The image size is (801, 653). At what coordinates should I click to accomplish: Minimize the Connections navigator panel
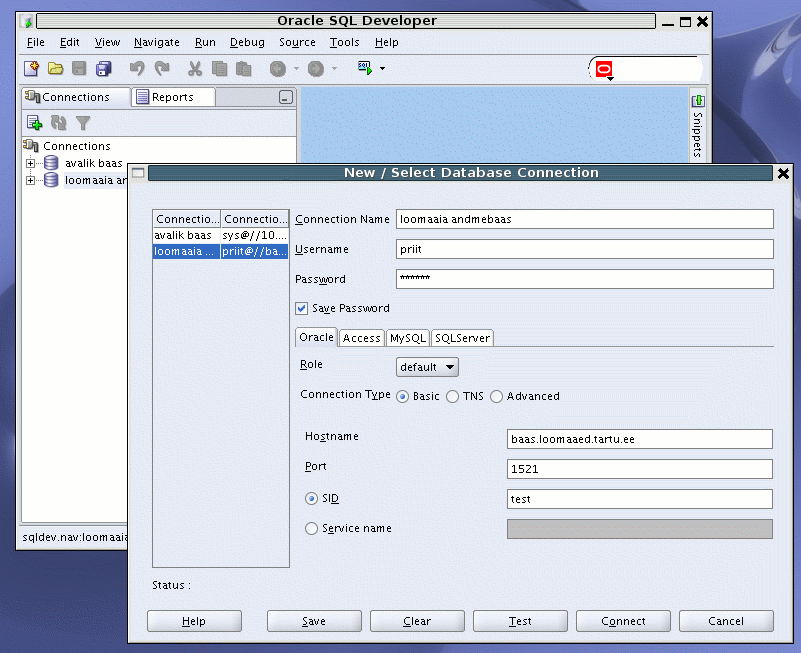tap(286, 97)
